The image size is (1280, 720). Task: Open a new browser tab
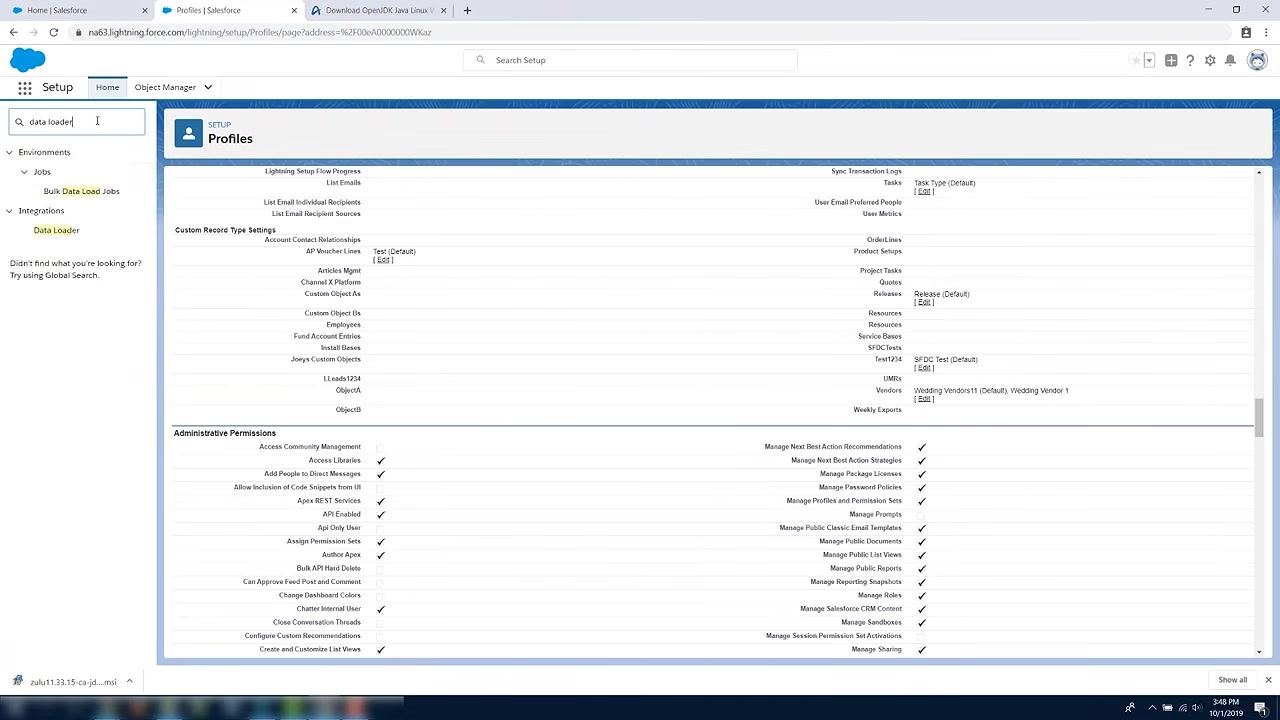point(467,10)
